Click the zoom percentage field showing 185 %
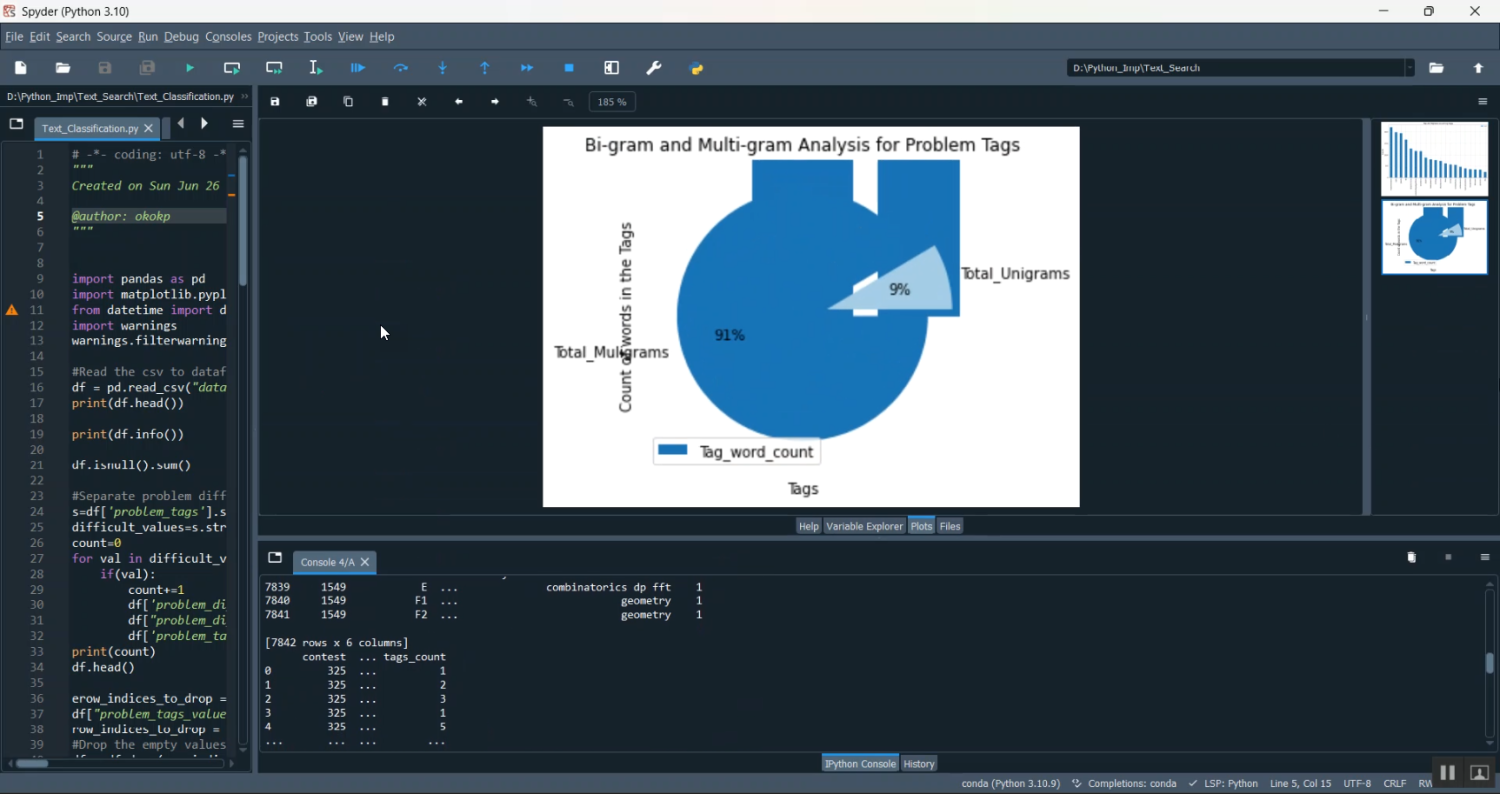1500x794 pixels. [612, 102]
